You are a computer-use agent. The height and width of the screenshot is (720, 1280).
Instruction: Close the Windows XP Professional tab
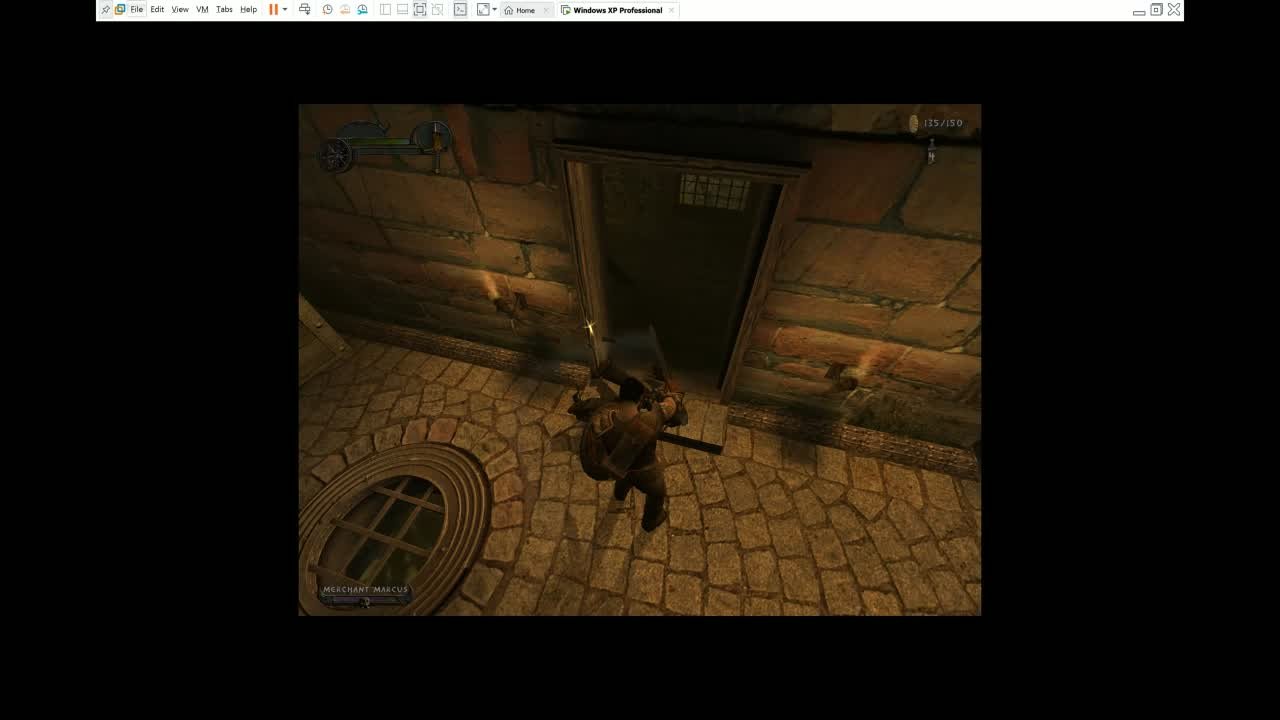[671, 10]
